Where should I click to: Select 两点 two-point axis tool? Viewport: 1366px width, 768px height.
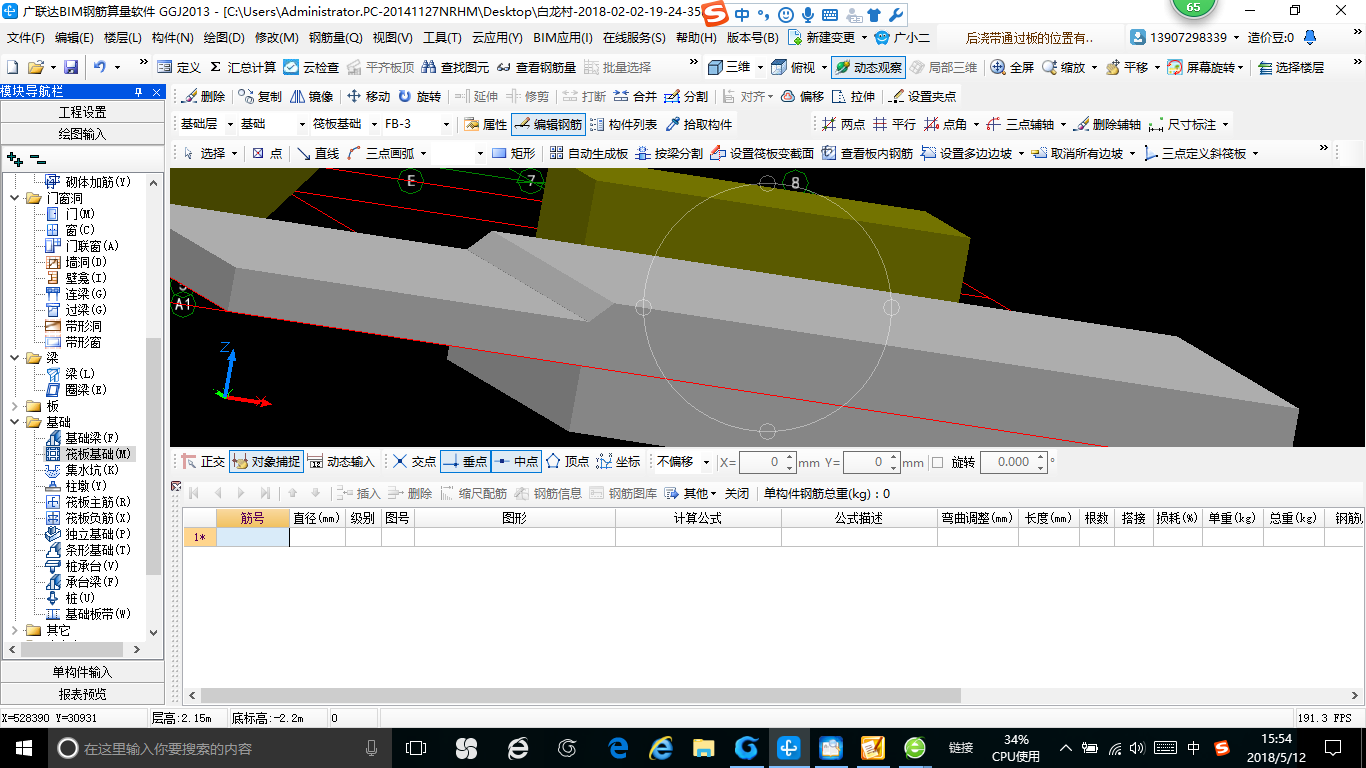pos(843,124)
